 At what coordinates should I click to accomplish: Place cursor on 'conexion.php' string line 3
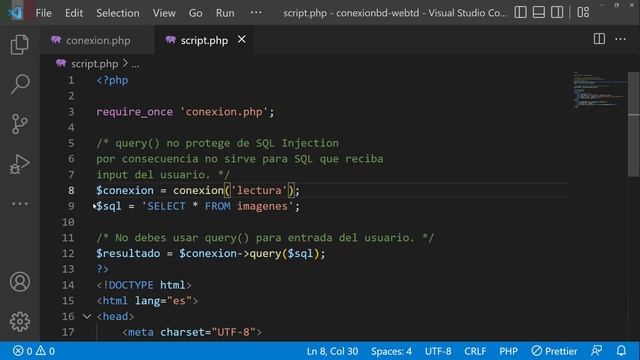(224, 111)
